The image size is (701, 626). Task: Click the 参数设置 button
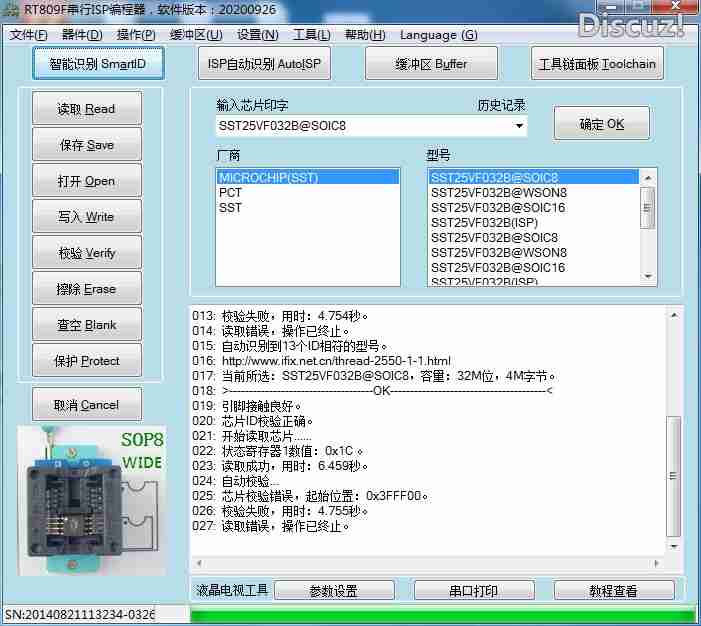(334, 591)
